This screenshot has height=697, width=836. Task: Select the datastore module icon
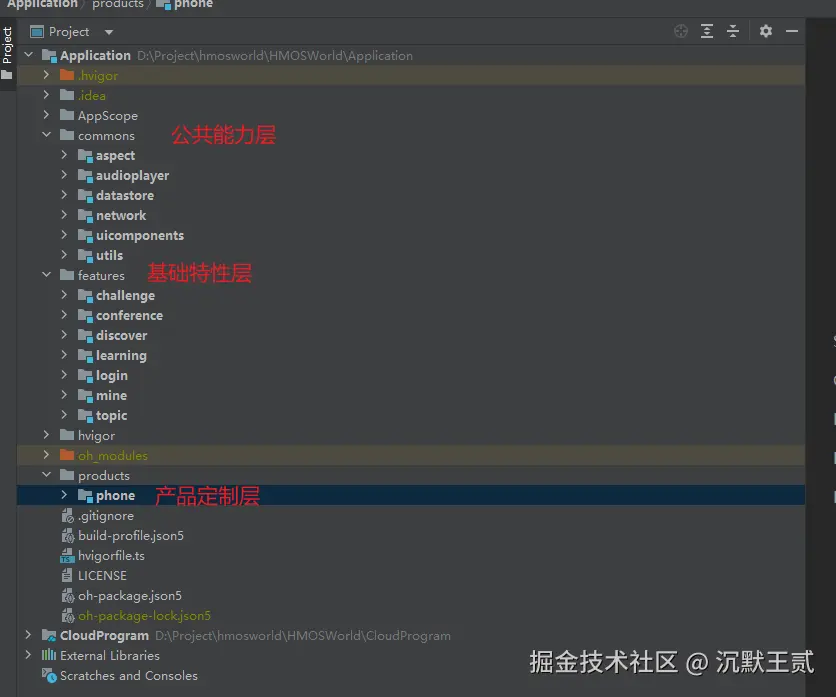tap(85, 196)
